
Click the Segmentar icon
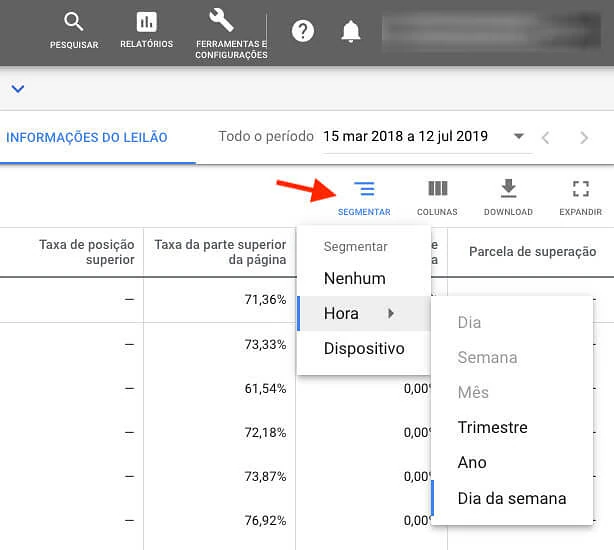pos(364,189)
